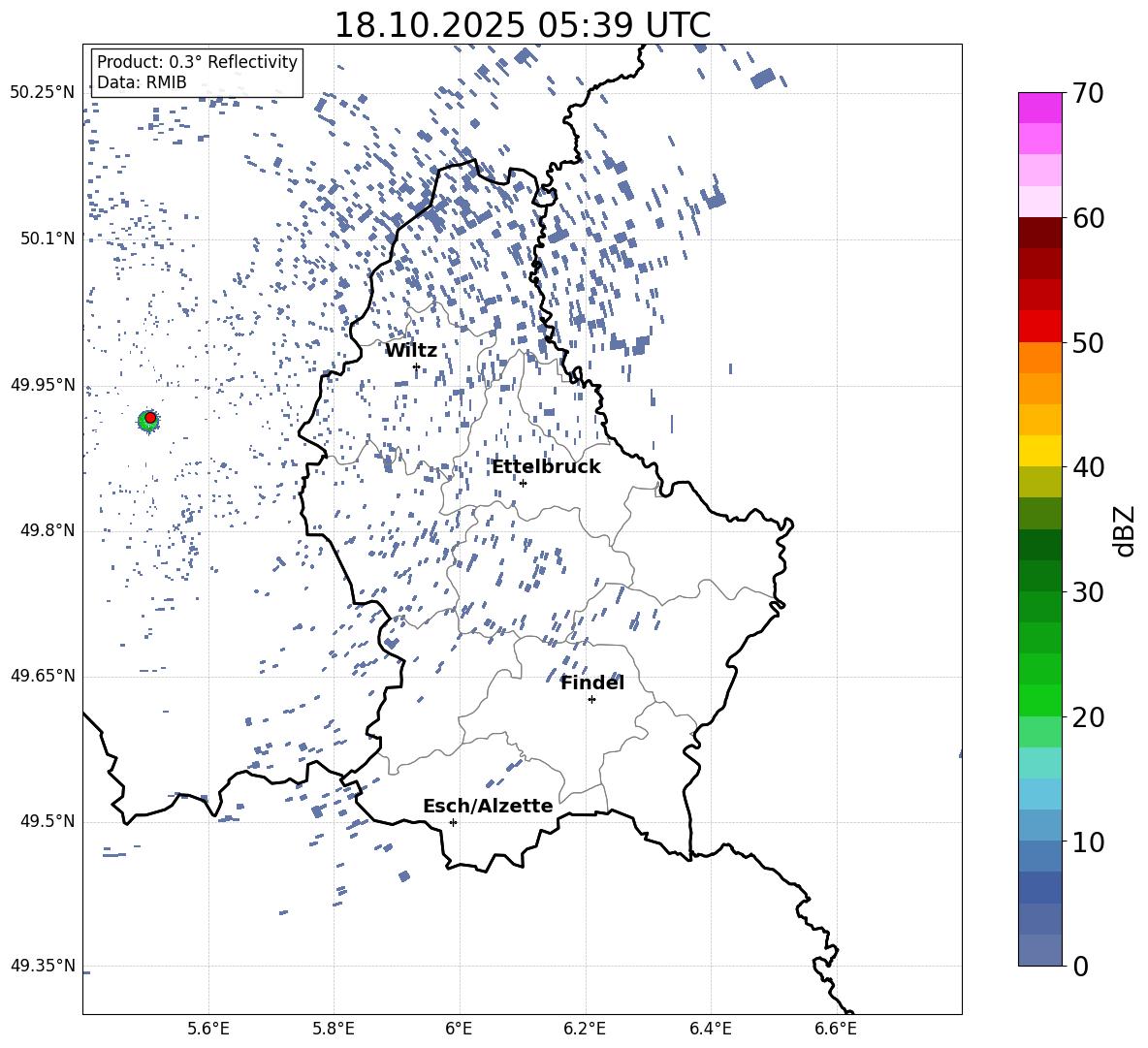The image size is (1148, 1048).
Task: Click the Findel station cross marker
Action: pyautogui.click(x=591, y=700)
